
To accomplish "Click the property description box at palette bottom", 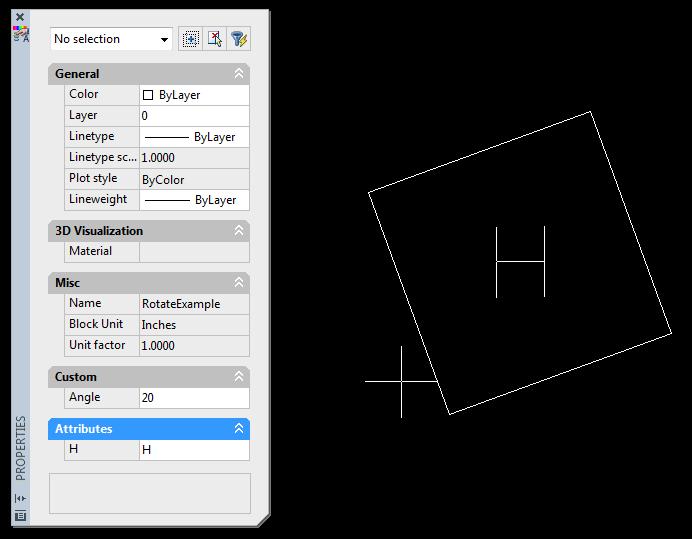I will pos(150,494).
